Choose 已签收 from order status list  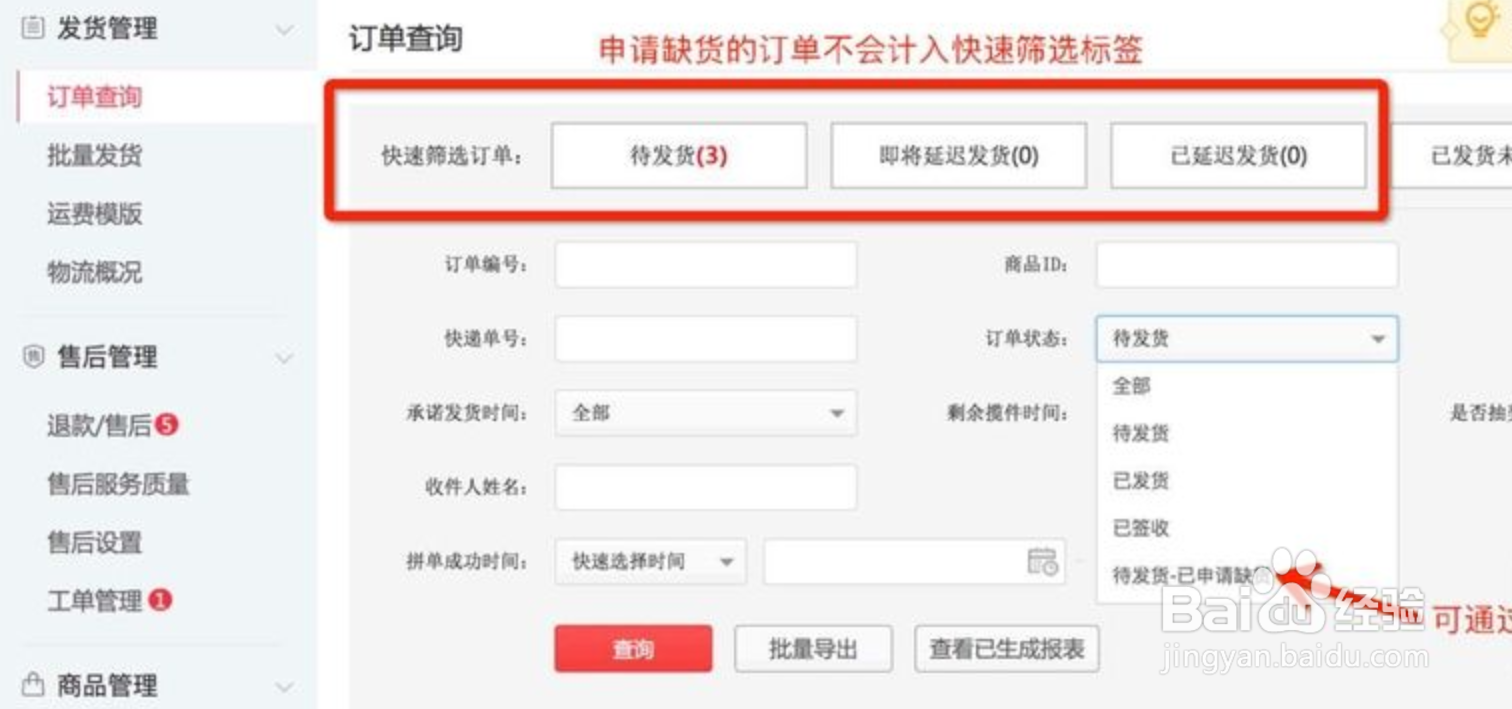[1141, 528]
